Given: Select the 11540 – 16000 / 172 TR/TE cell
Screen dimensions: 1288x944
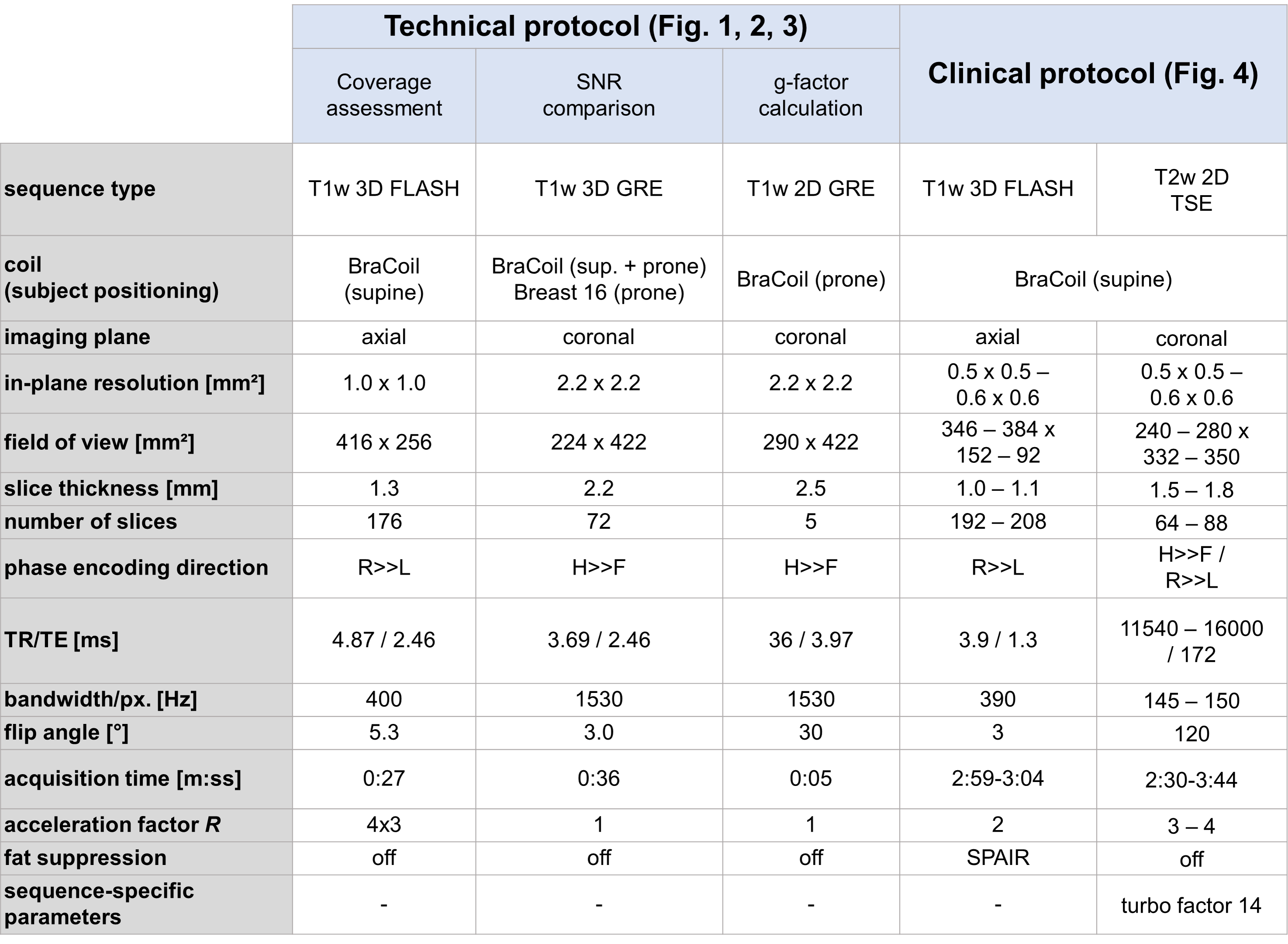Looking at the screenshot, I should click(x=1191, y=641).
